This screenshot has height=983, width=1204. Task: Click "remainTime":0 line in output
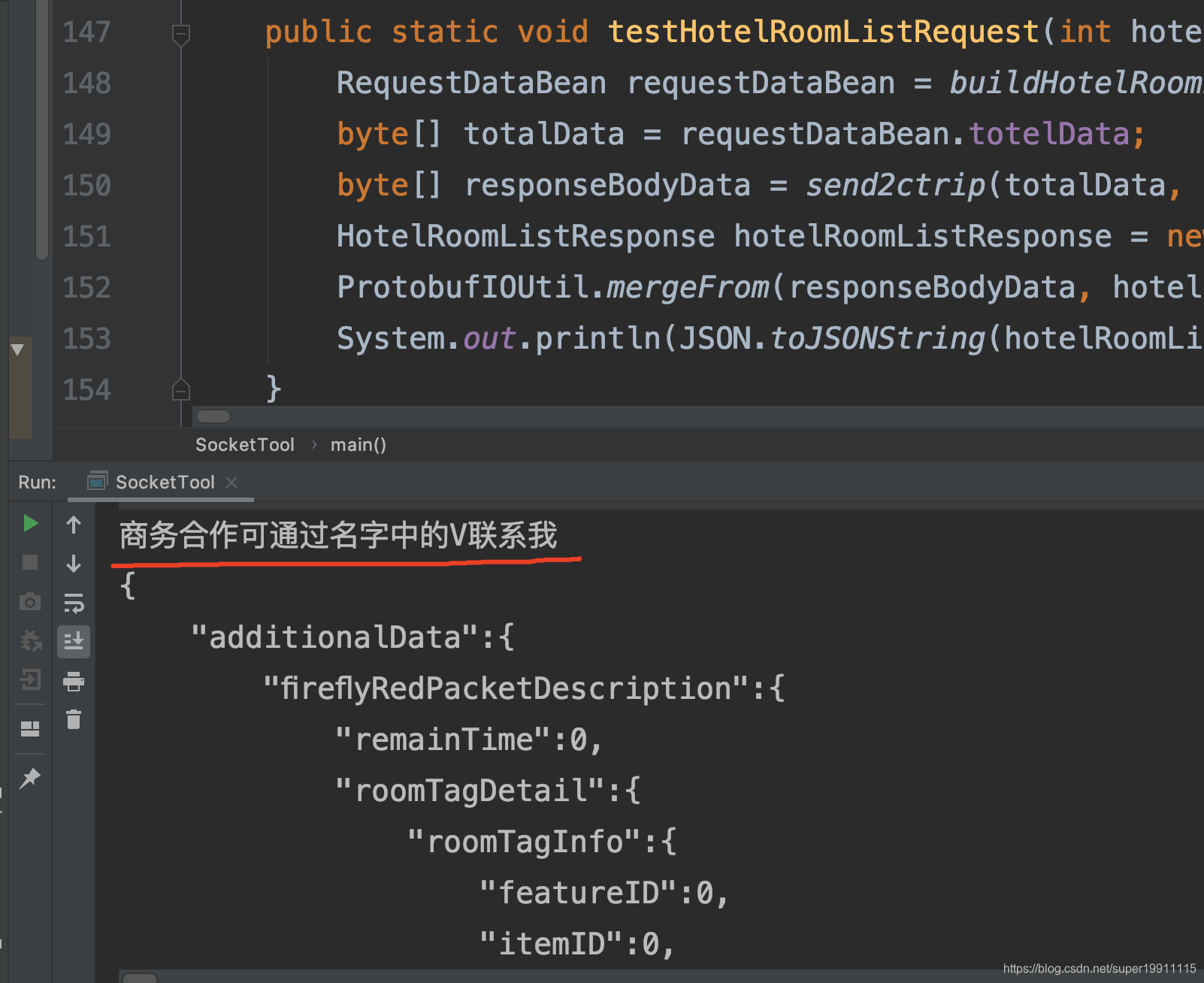click(468, 740)
